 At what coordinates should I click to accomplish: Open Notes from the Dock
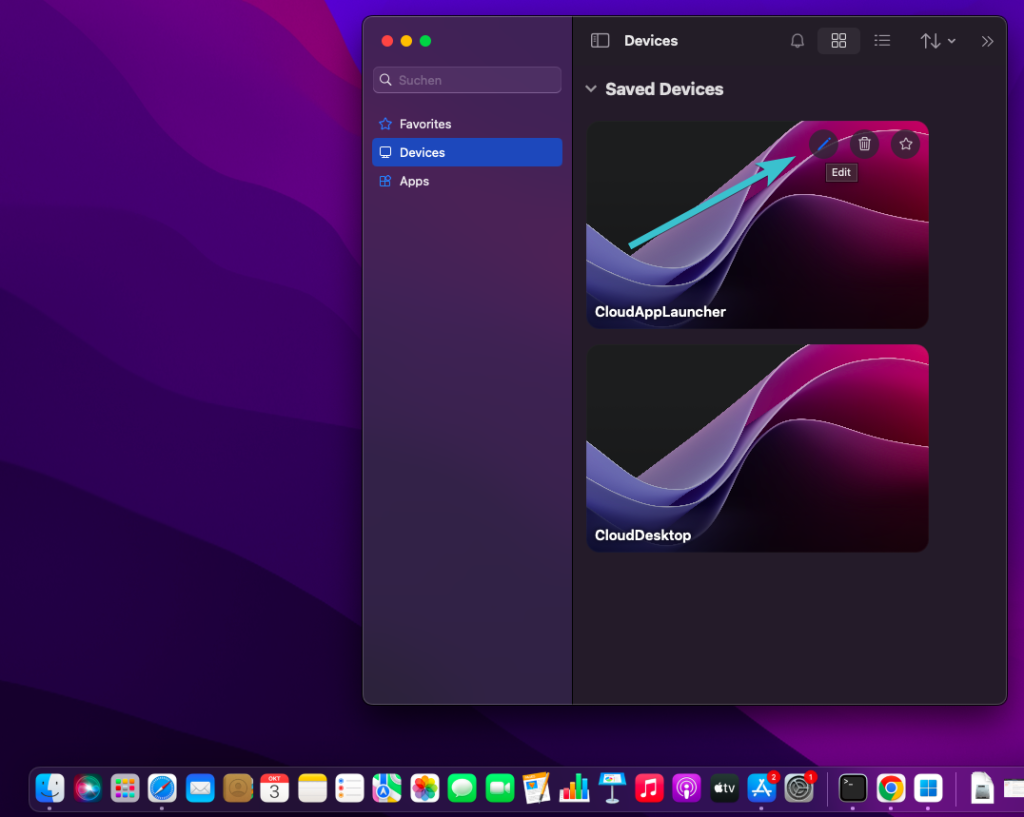(x=312, y=788)
